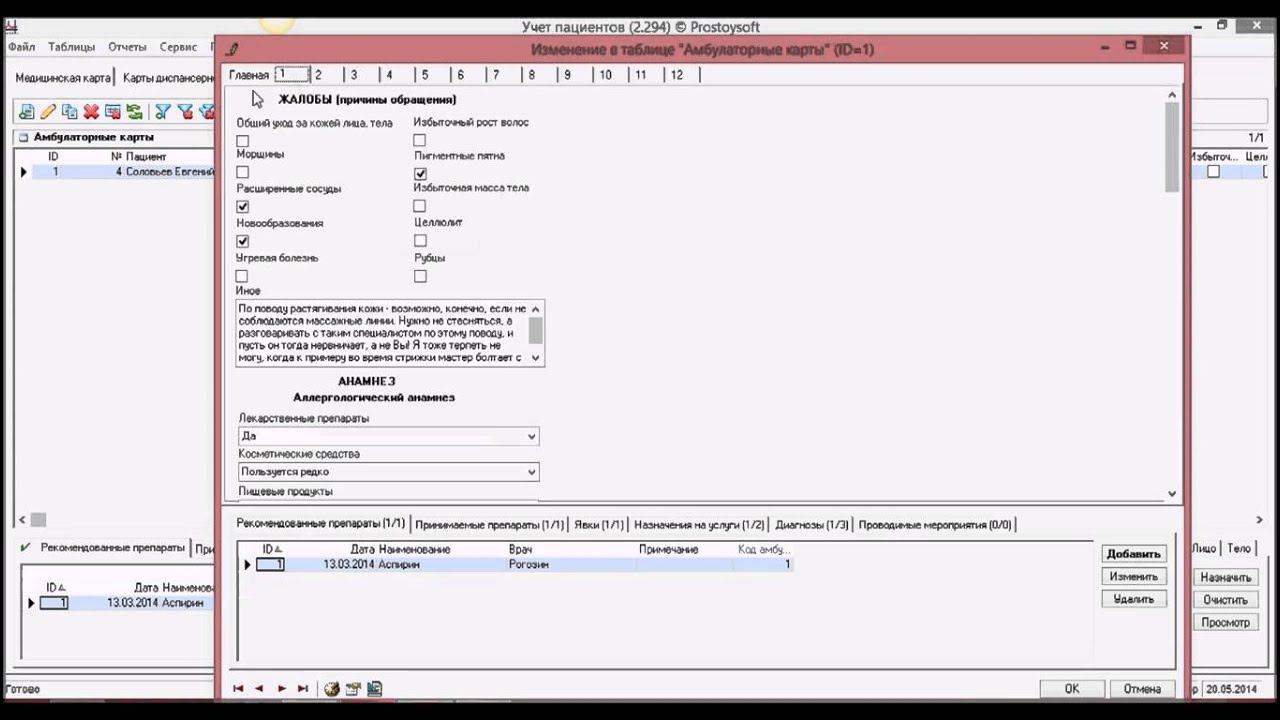Toggle the Избыточная масса тела checkbox
This screenshot has height=720, width=1280.
(420, 206)
